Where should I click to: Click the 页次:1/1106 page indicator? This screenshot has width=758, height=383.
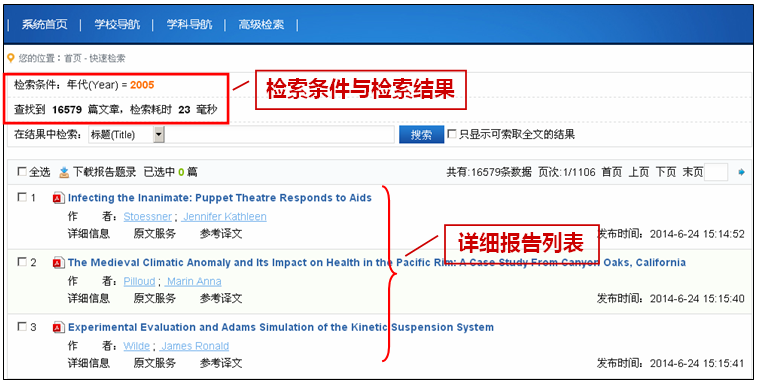[567, 172]
